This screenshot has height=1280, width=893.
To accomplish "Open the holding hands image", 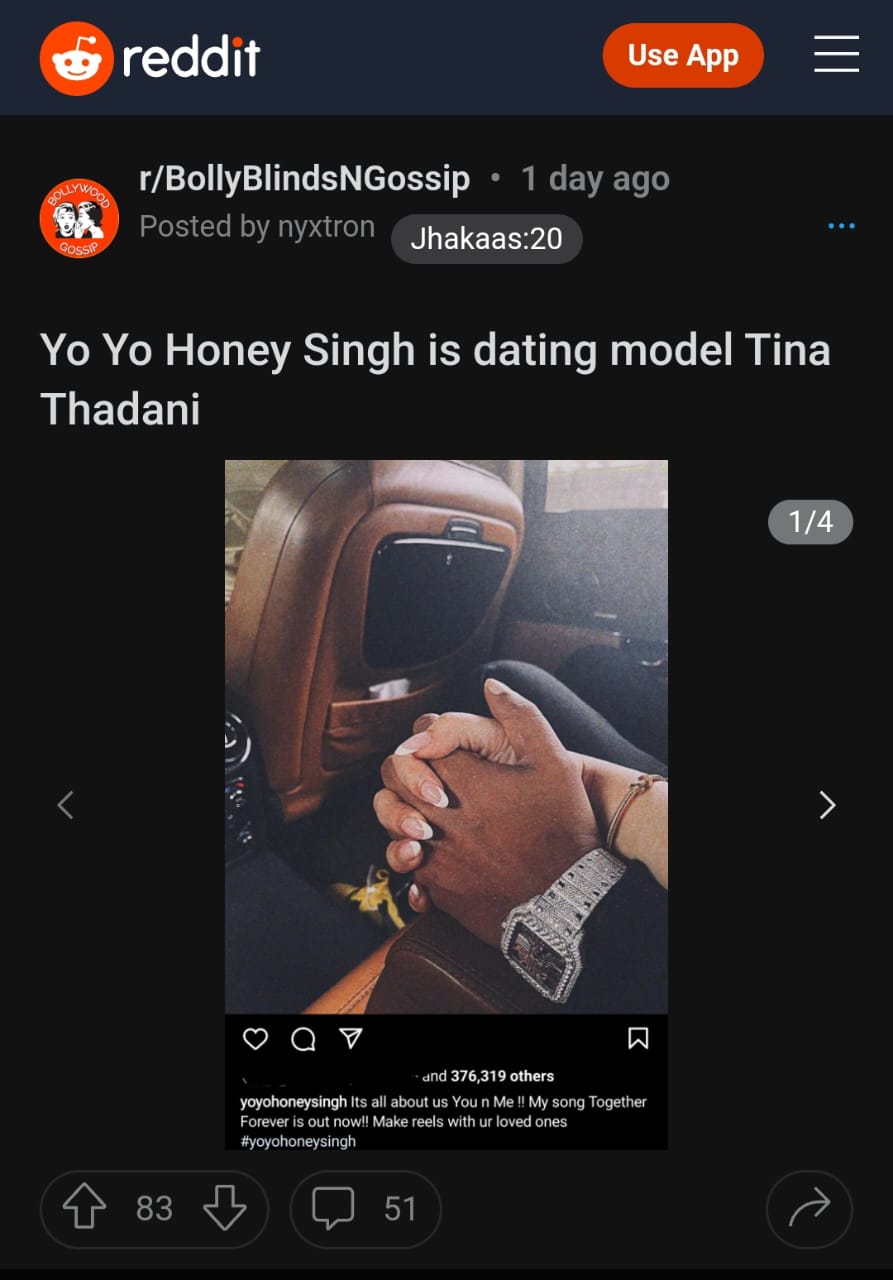I will (446, 737).
